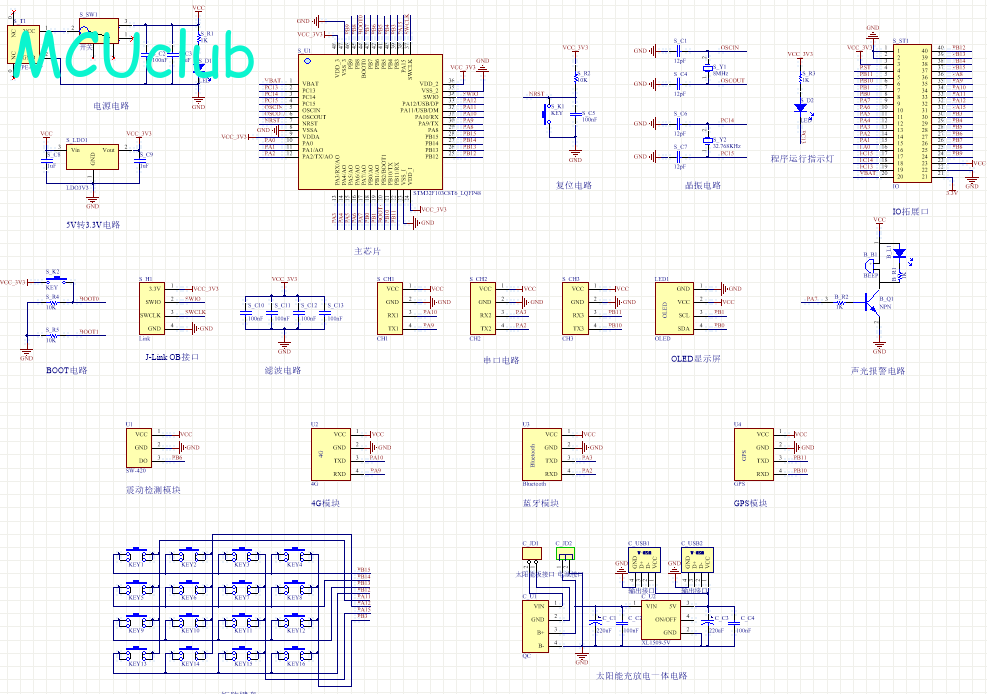987x694 pixels.
Task: Click the LED1 OLED connector block
Action: pos(674,308)
